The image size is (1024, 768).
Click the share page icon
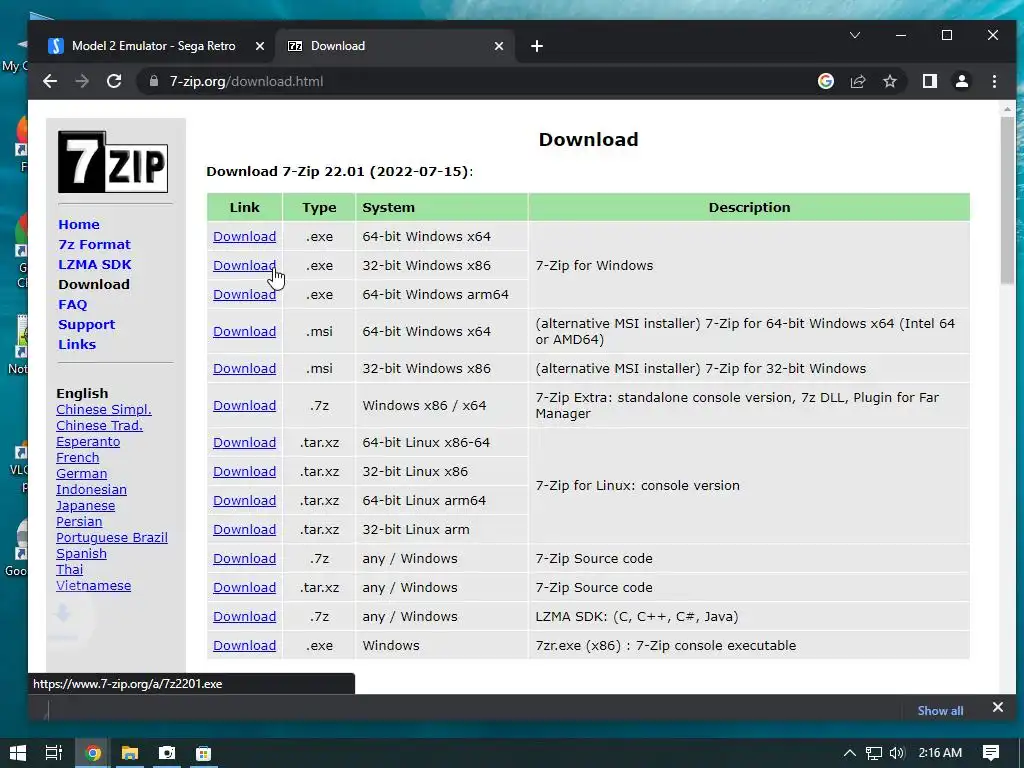pos(857,81)
